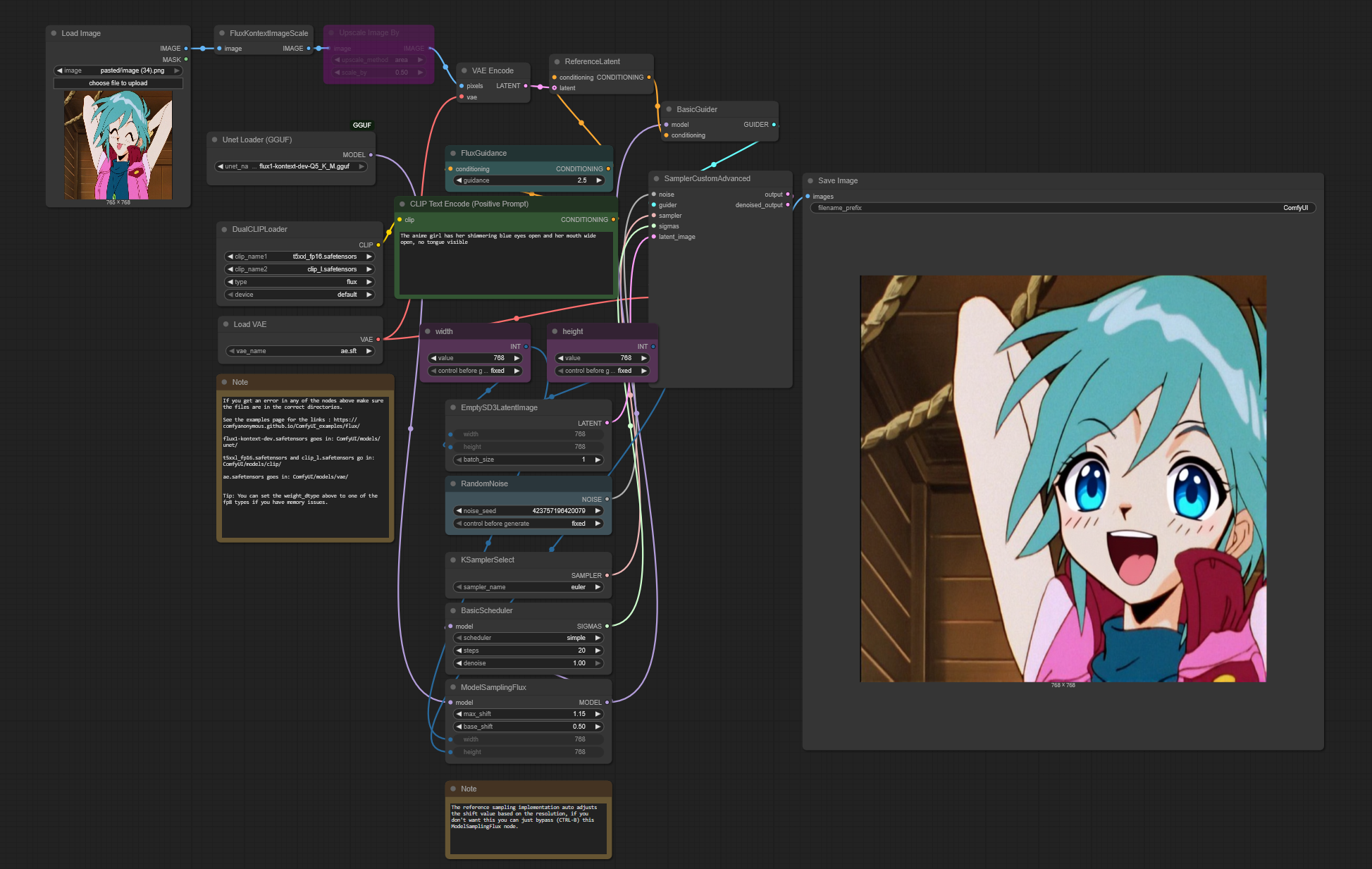Increase batch_size in EmptySD3LatentImage
The image size is (1372, 869).
click(x=598, y=460)
